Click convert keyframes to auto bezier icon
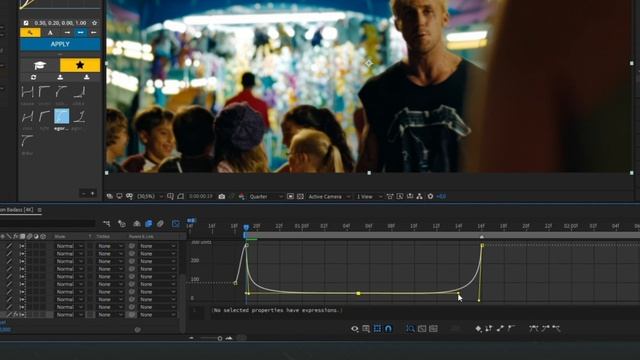The height and width of the screenshot is (360, 640). point(512,329)
